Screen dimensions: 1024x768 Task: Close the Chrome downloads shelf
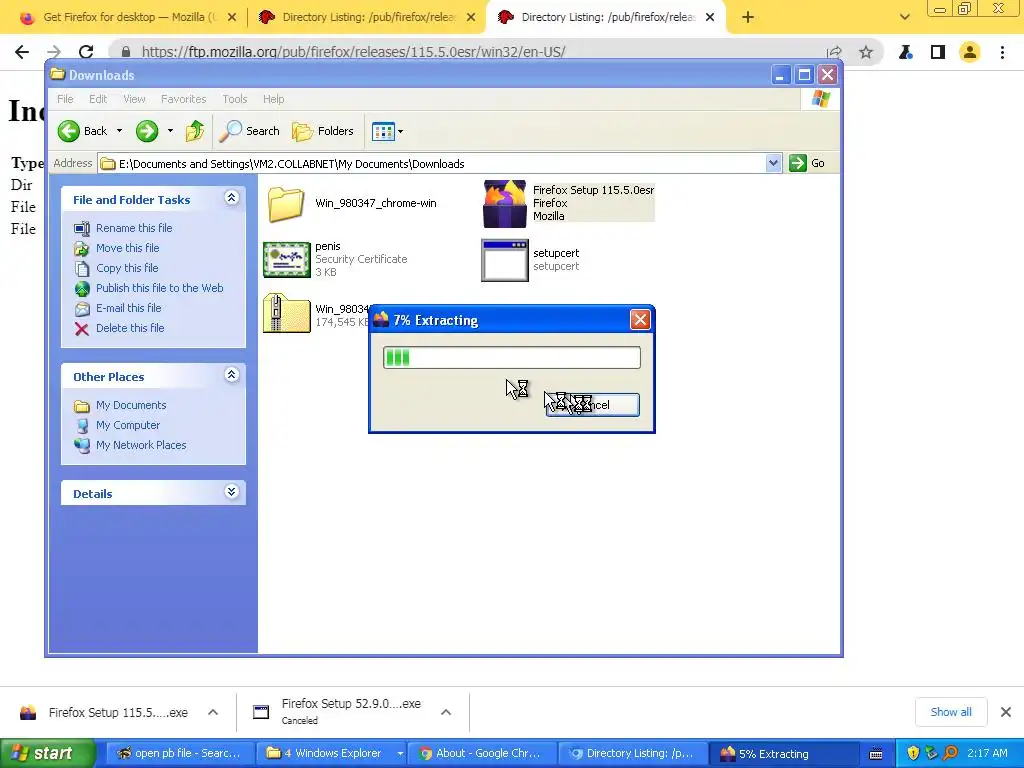pos(1006,712)
